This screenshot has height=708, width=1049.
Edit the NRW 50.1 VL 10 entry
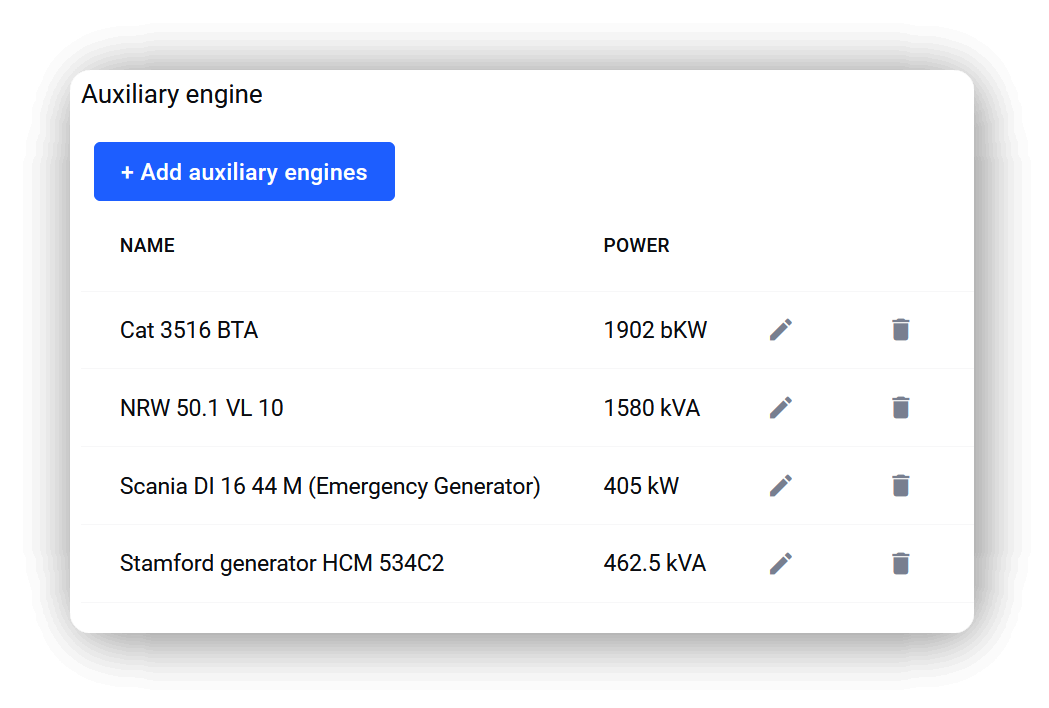tap(781, 408)
